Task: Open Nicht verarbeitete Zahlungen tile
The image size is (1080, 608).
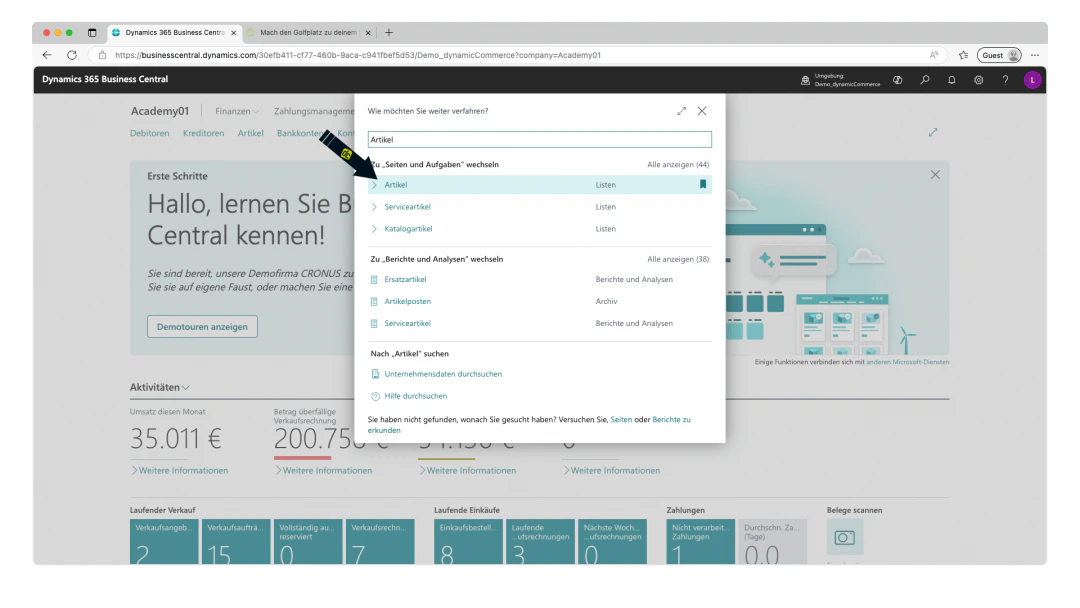Action: tap(700, 542)
